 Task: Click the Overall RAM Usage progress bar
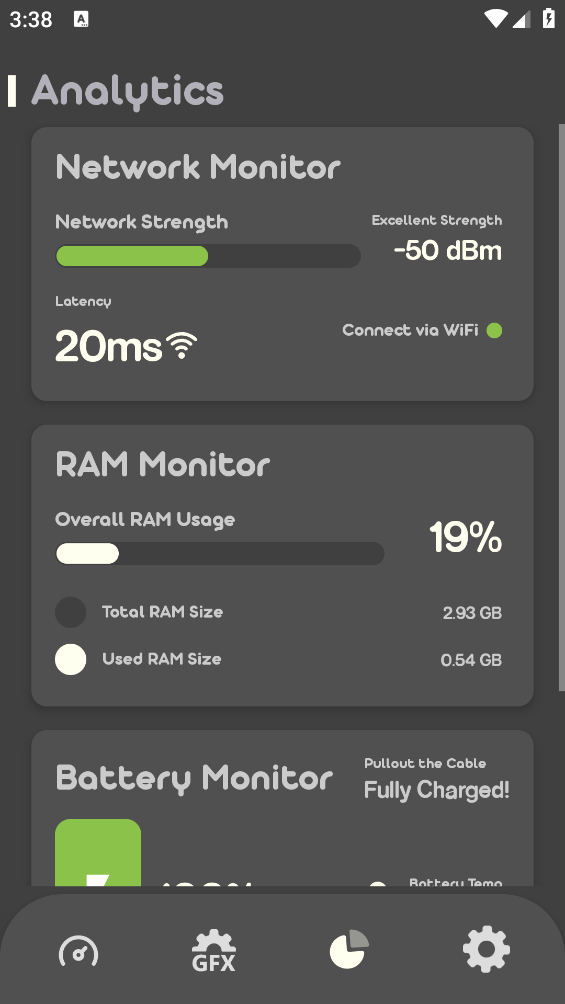220,554
